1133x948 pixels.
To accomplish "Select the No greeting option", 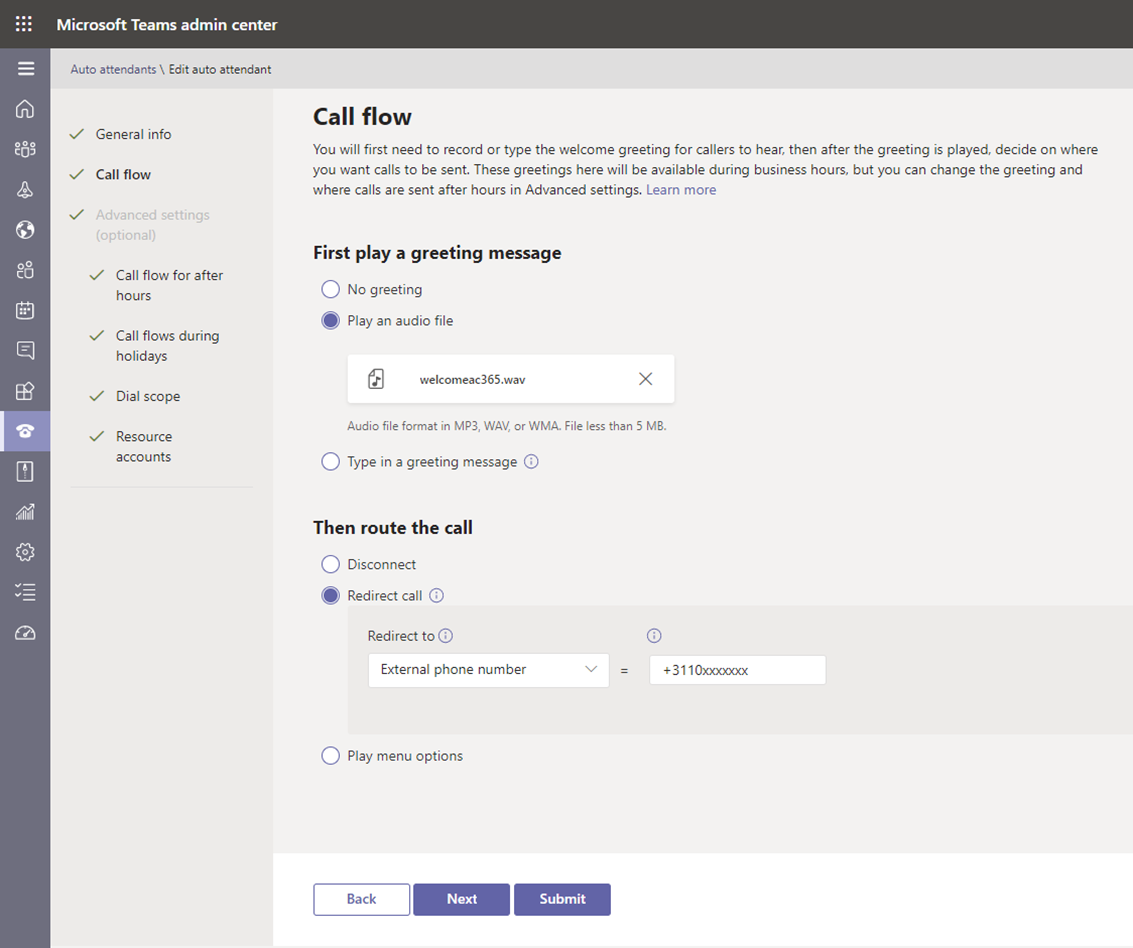I will [x=330, y=289].
